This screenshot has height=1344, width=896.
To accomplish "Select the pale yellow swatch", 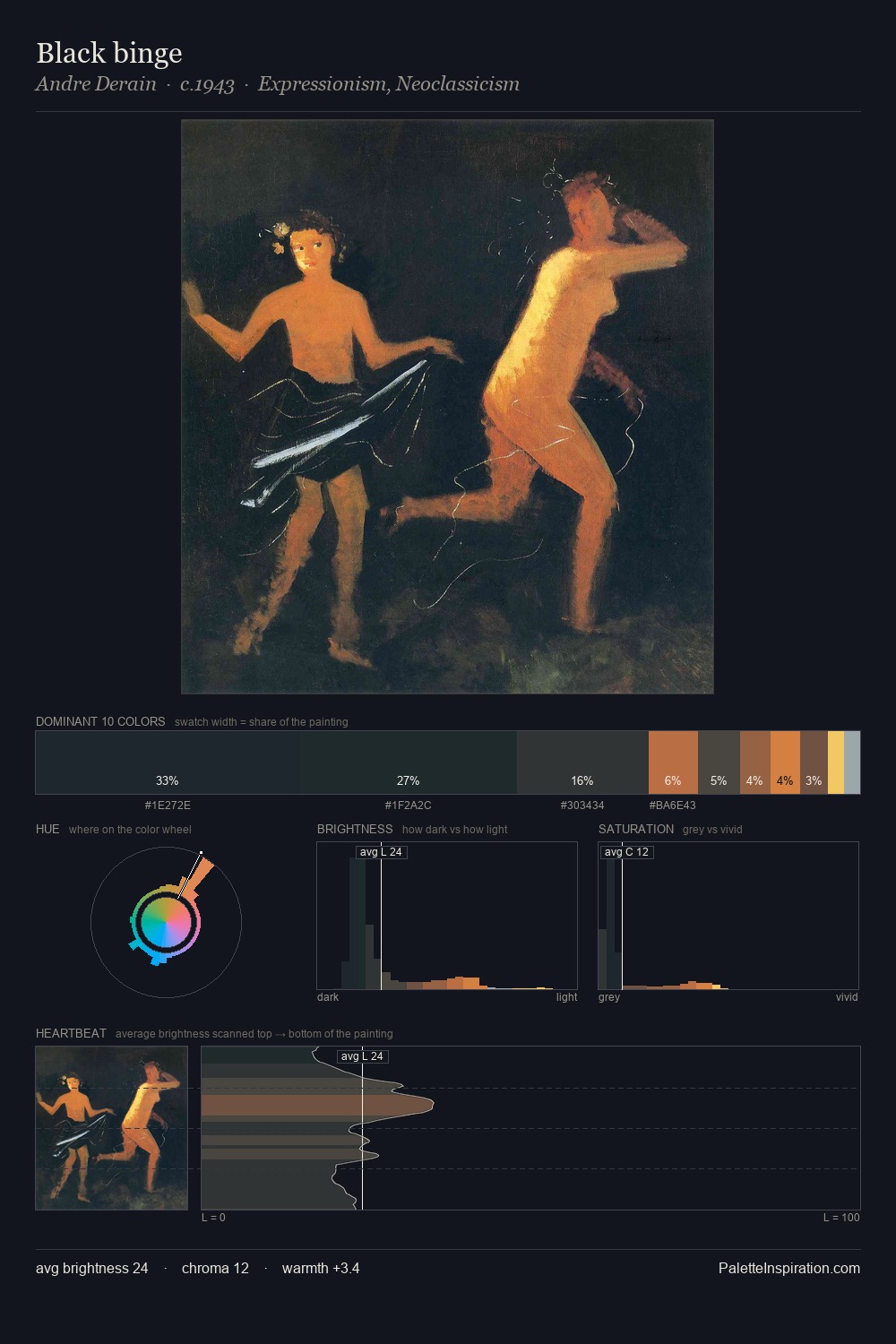I will pyautogui.click(x=836, y=762).
